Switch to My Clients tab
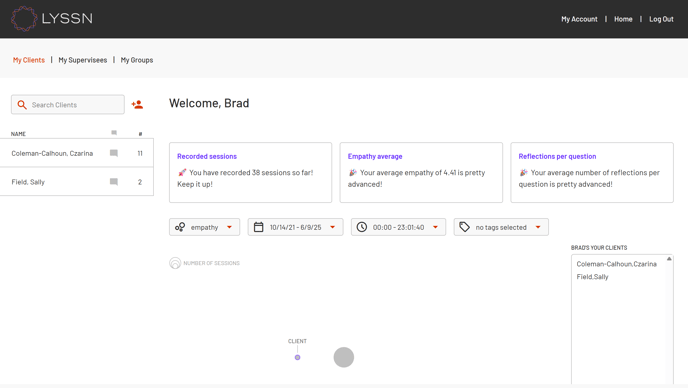The width and height of the screenshot is (688, 388). (29, 60)
